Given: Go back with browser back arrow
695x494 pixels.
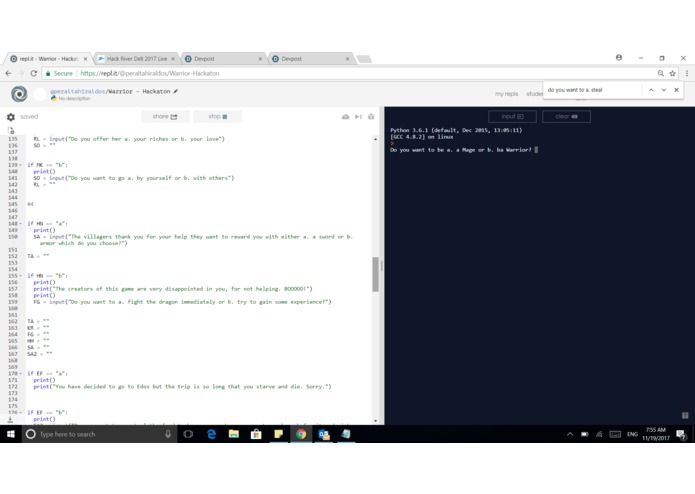Looking at the screenshot, I should point(9,74).
